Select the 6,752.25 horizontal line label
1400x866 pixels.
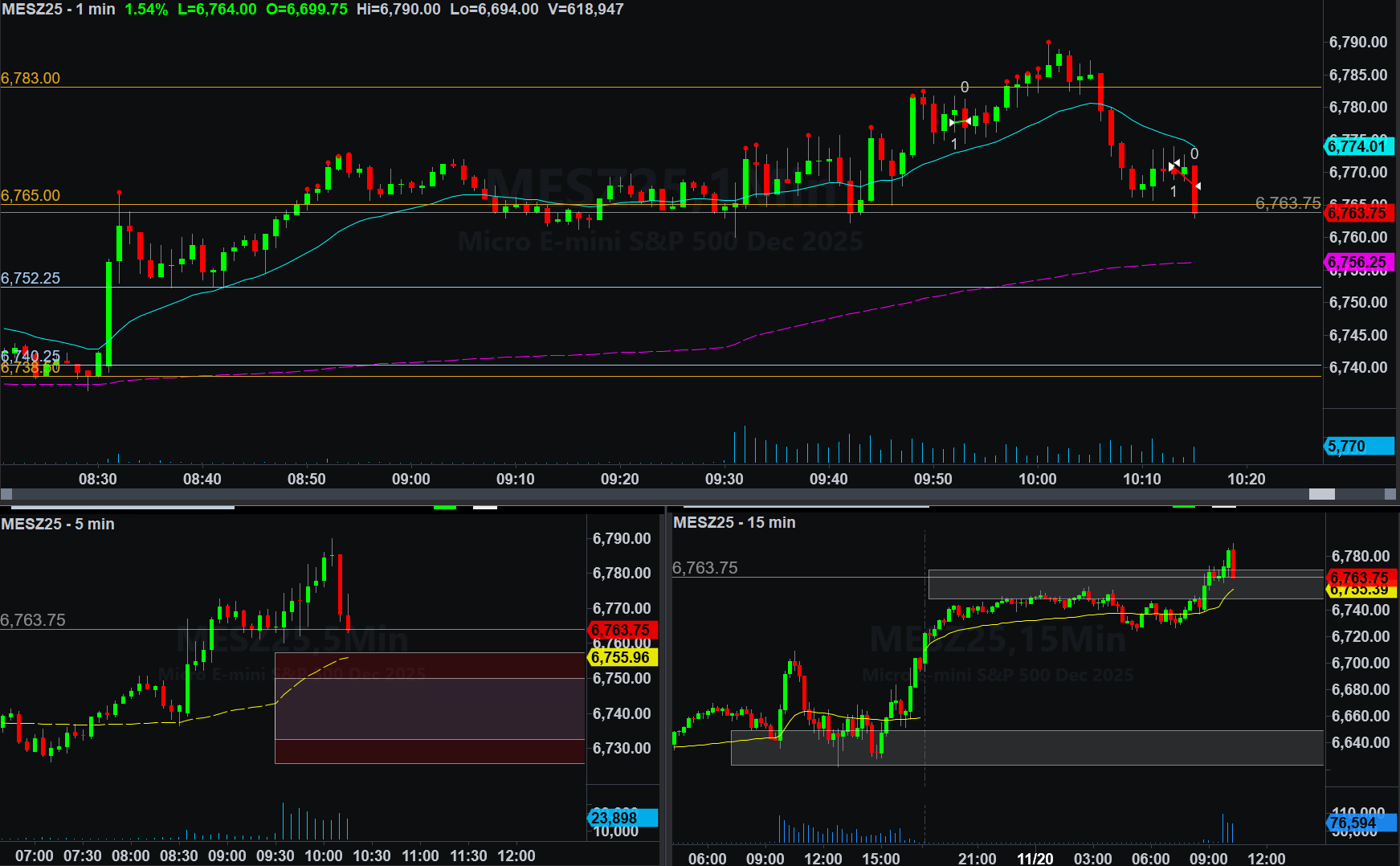[x=31, y=278]
